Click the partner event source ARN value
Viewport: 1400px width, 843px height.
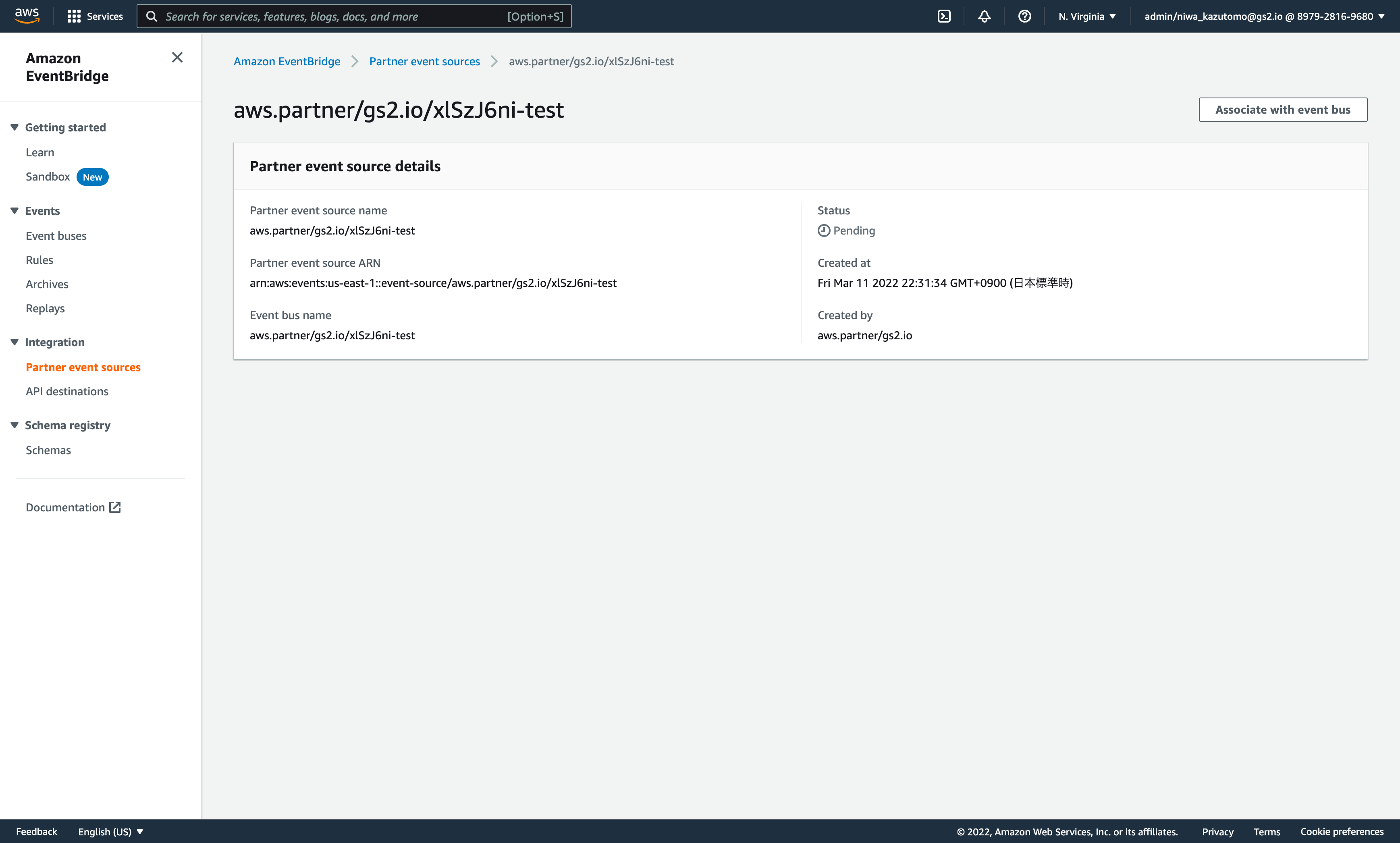pos(433,283)
